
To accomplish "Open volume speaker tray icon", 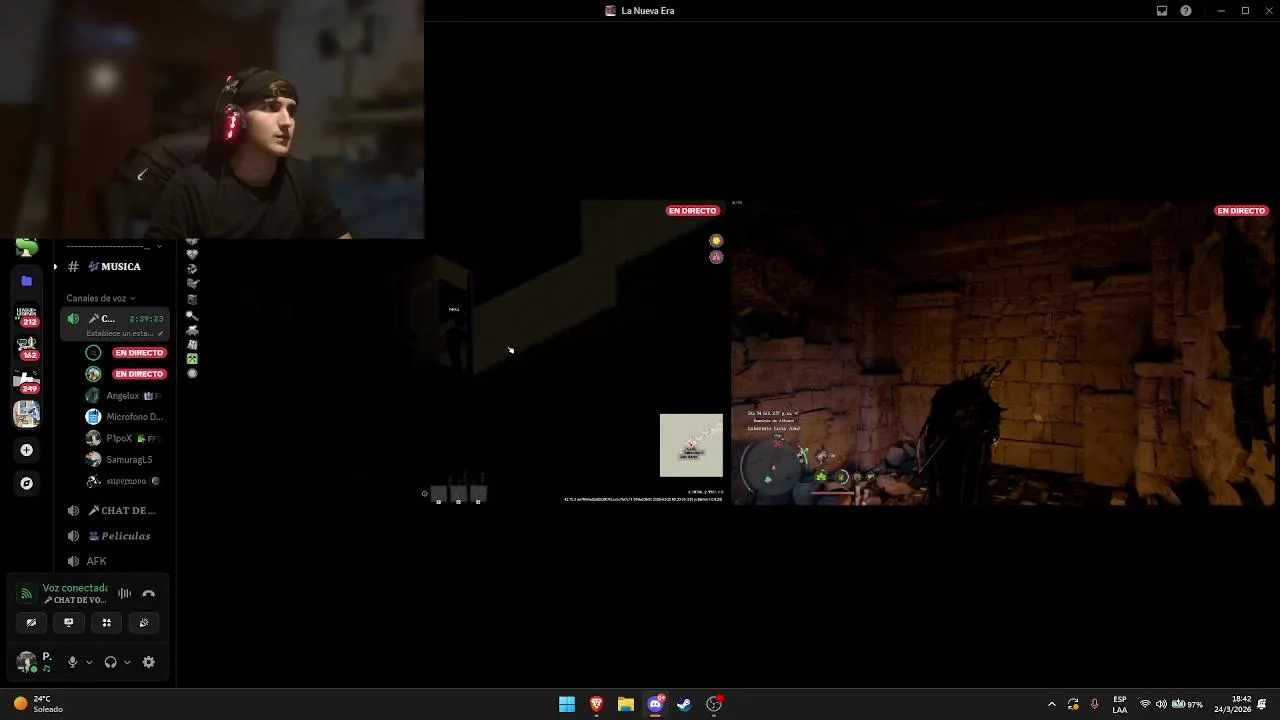I will click(x=1161, y=704).
